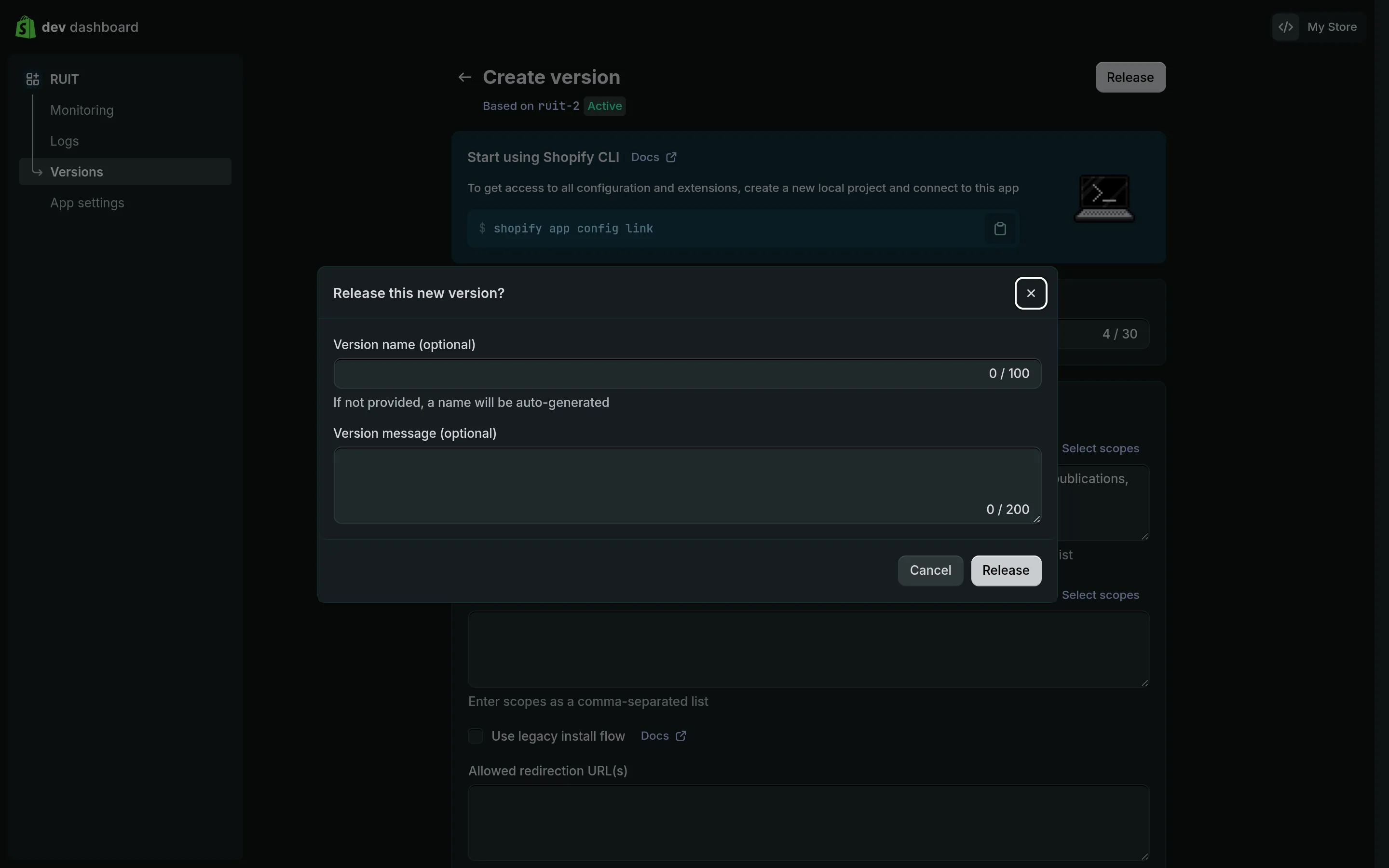Open Logs in the sidebar

(x=64, y=141)
